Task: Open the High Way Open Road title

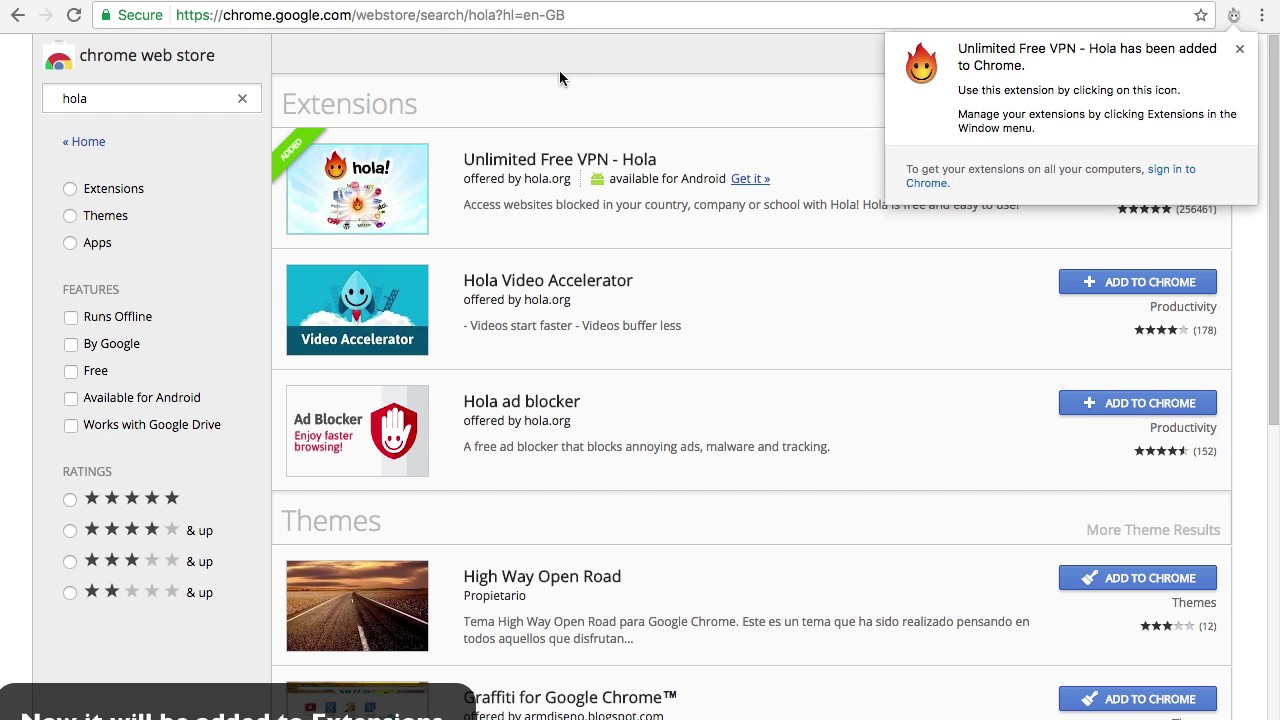Action: (x=542, y=576)
